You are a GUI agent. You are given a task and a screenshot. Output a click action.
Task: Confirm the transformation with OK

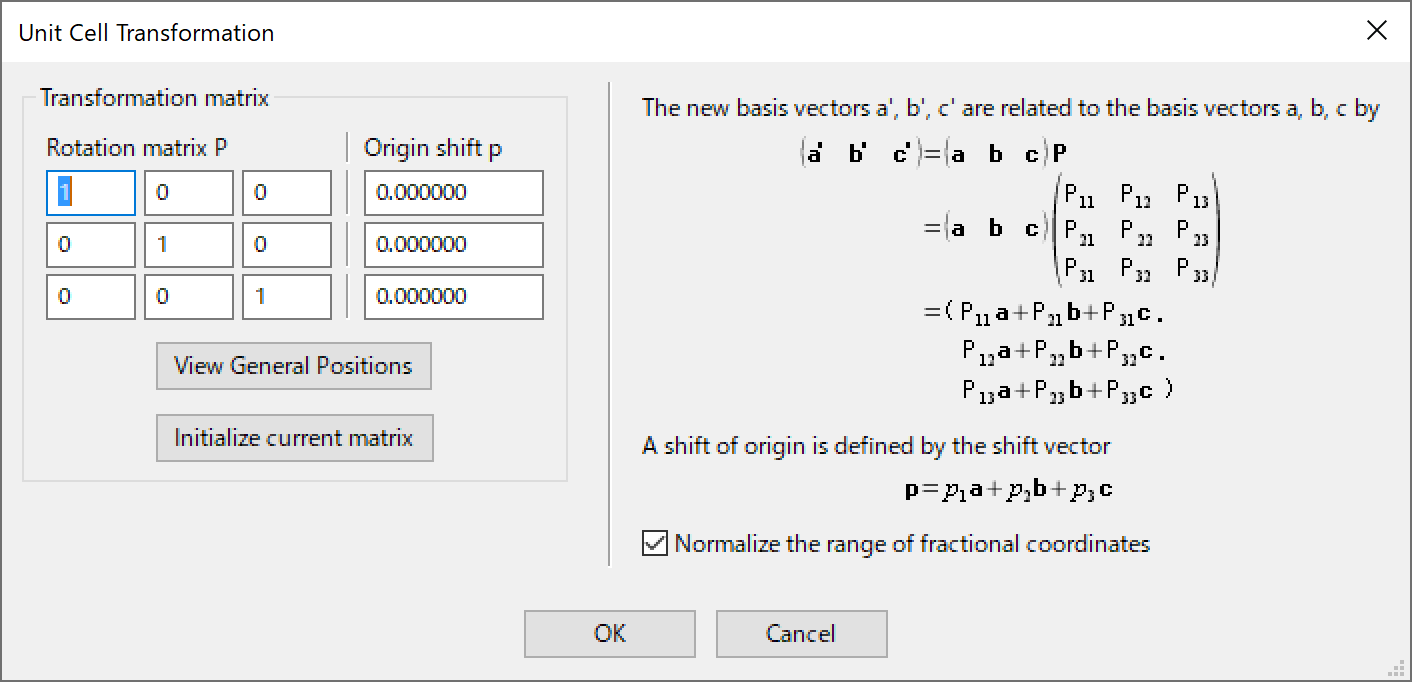(609, 634)
